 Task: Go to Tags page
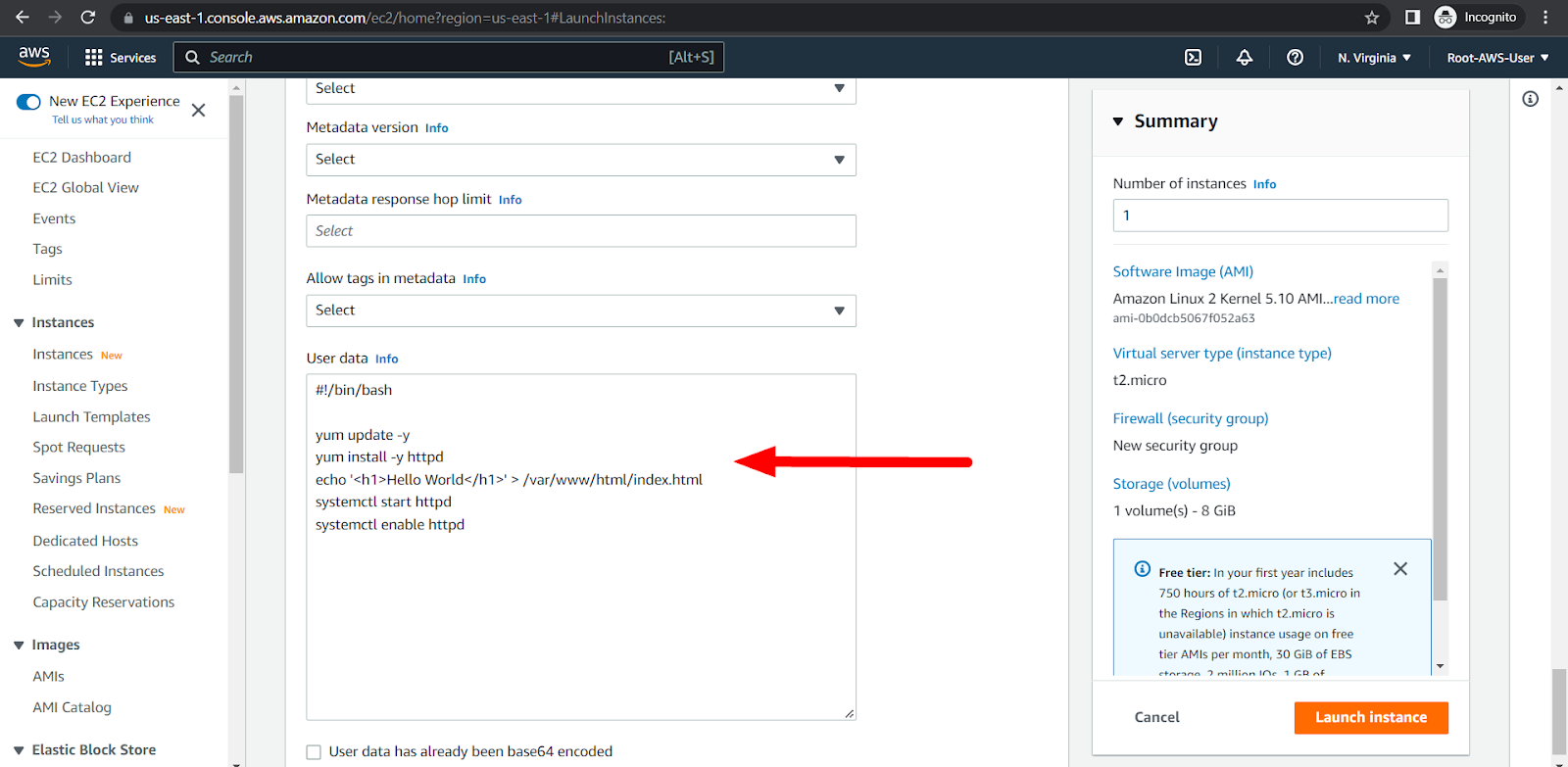[x=47, y=250]
